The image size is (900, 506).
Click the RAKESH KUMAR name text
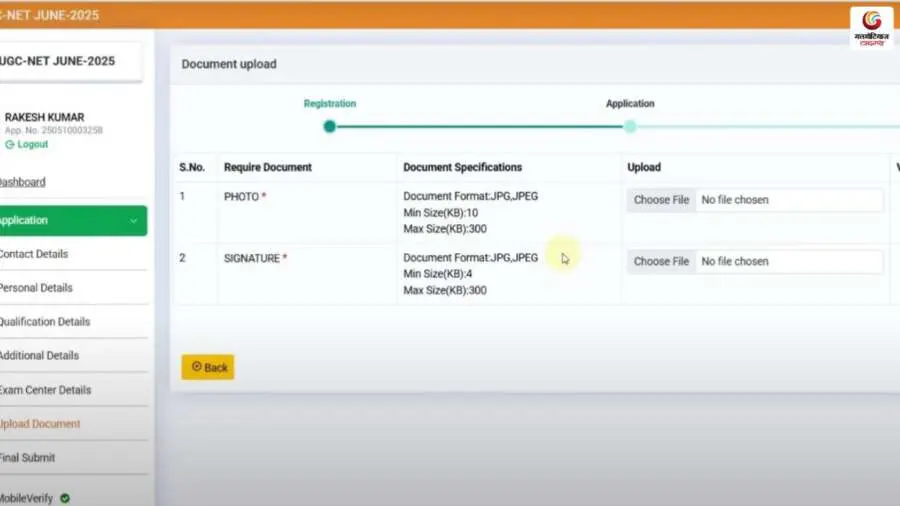(44, 118)
